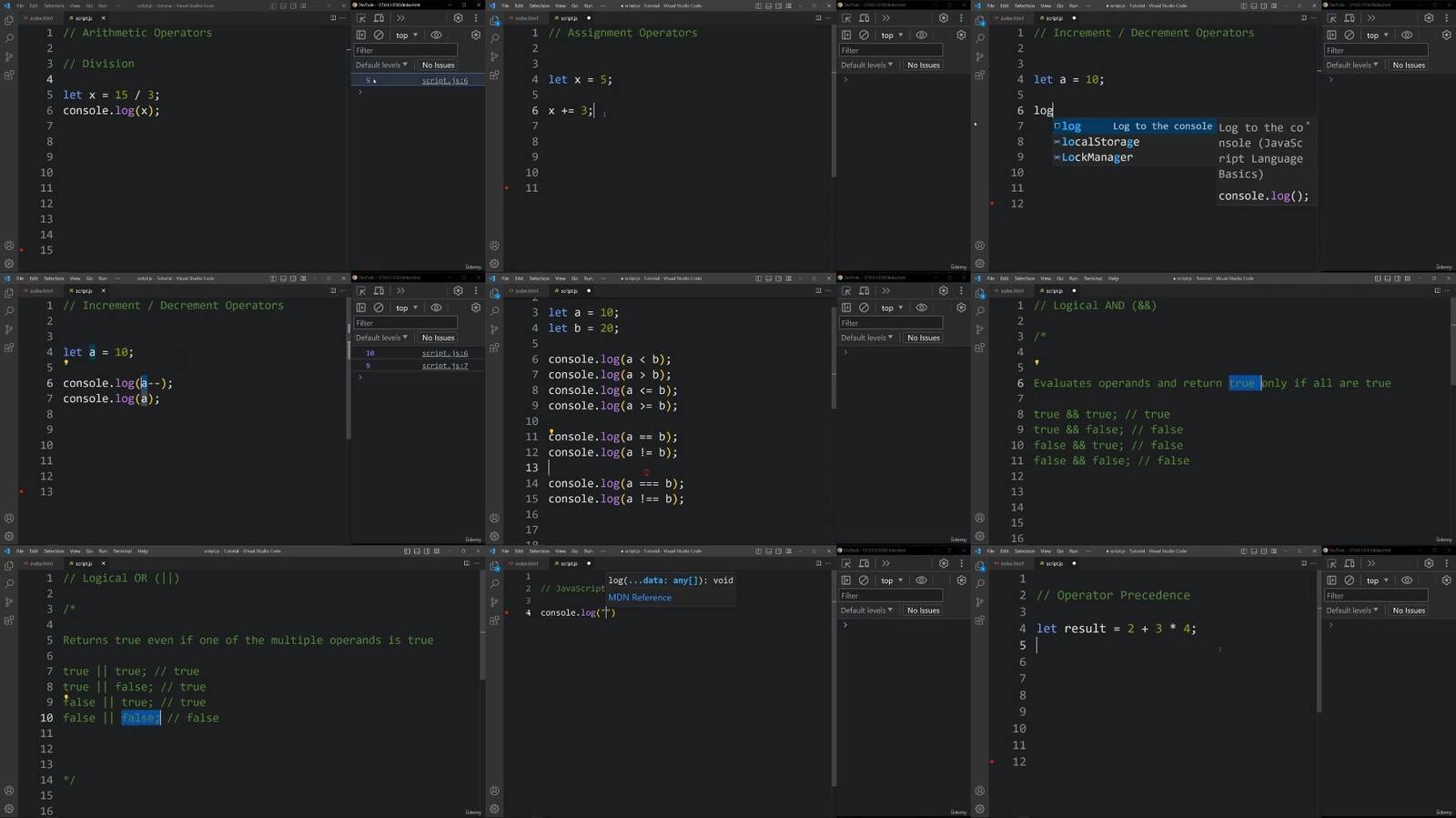Select index.html tab in Arithmetic Operators frame
This screenshot has height=818, width=1456.
point(40,18)
